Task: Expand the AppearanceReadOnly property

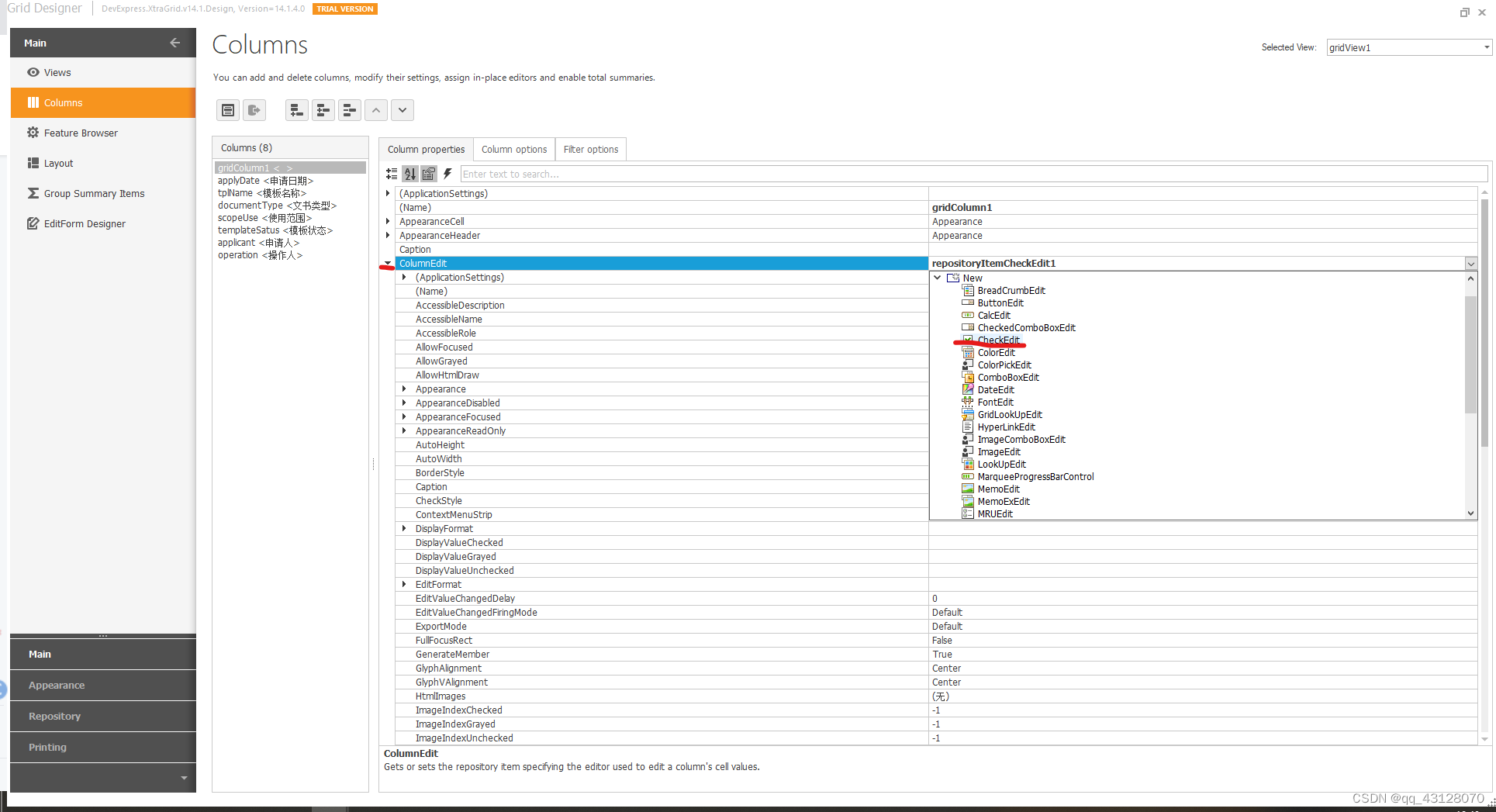Action: click(x=404, y=431)
